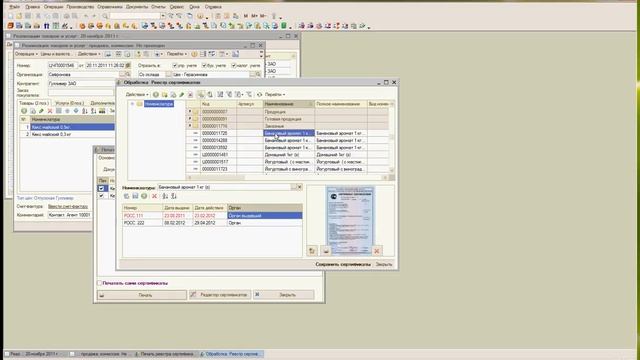The height and width of the screenshot is (360, 640).
Task: Select certificate row РОСС 222
Action: 212,223
